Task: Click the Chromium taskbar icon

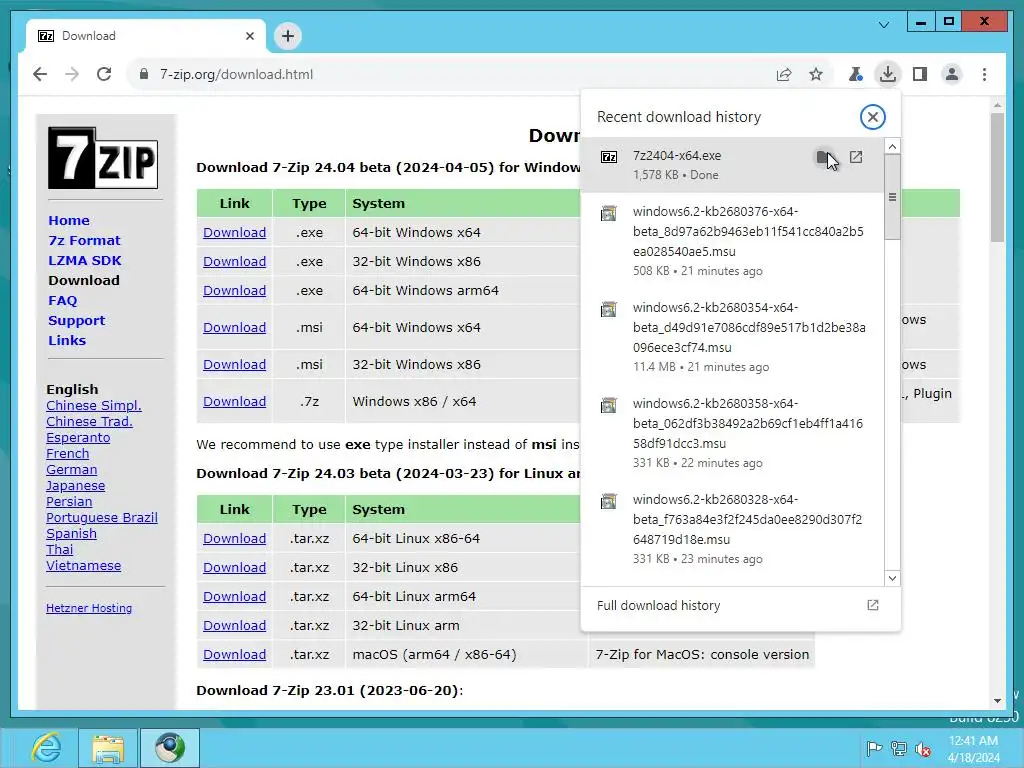Action: click(x=170, y=748)
